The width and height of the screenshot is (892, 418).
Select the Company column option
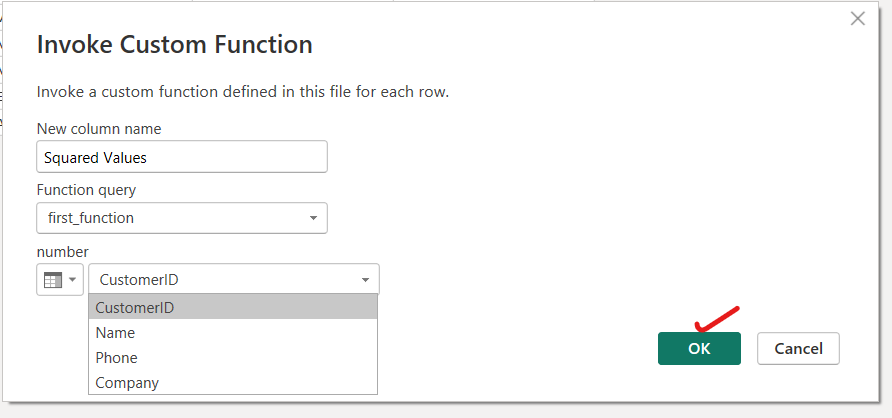[127, 383]
